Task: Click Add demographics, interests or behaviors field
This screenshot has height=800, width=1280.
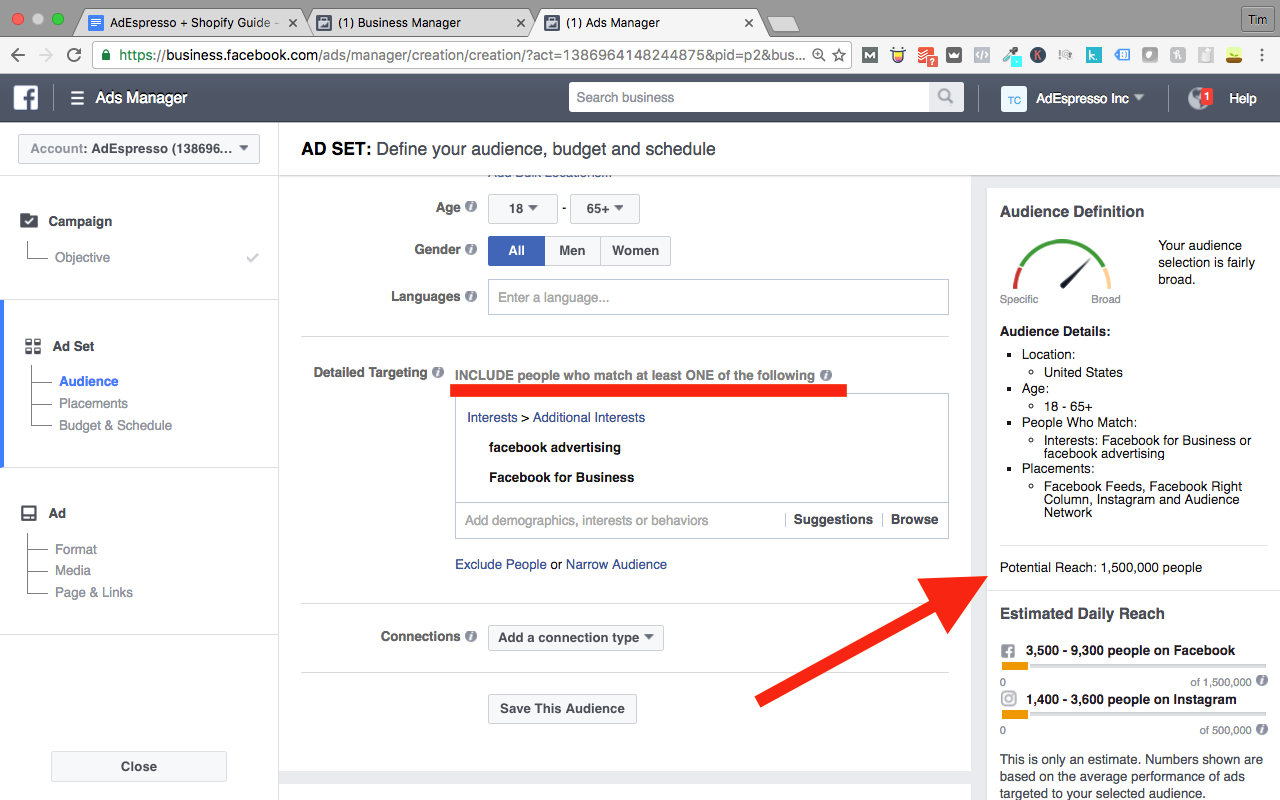Action: point(621,520)
